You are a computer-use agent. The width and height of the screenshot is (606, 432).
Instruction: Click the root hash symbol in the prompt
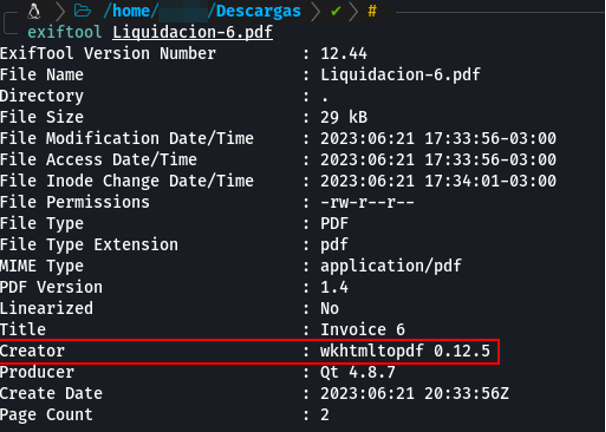372,11
